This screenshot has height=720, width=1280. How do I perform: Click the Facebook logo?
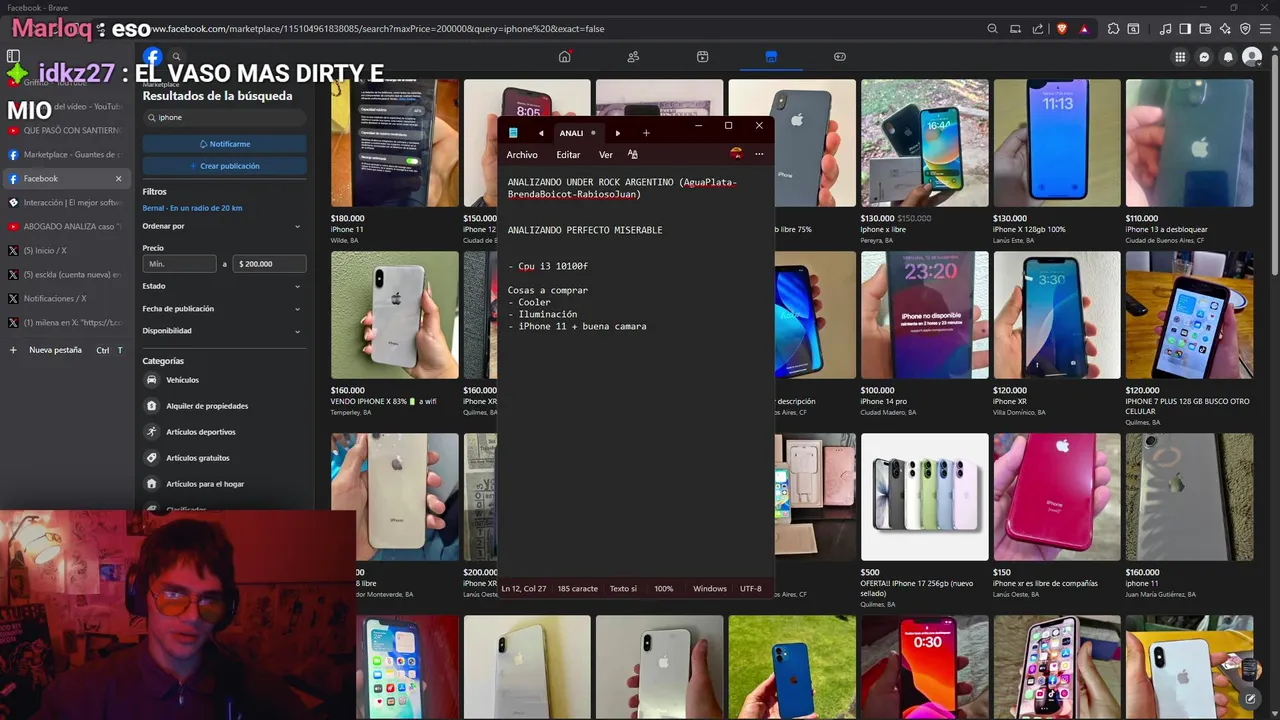coord(152,57)
